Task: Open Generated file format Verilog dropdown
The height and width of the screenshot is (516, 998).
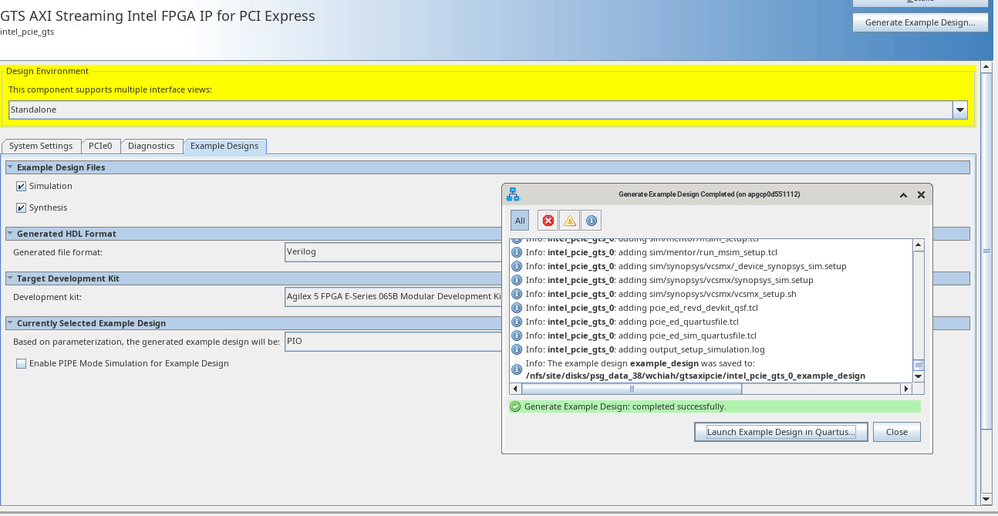Action: pos(393,252)
